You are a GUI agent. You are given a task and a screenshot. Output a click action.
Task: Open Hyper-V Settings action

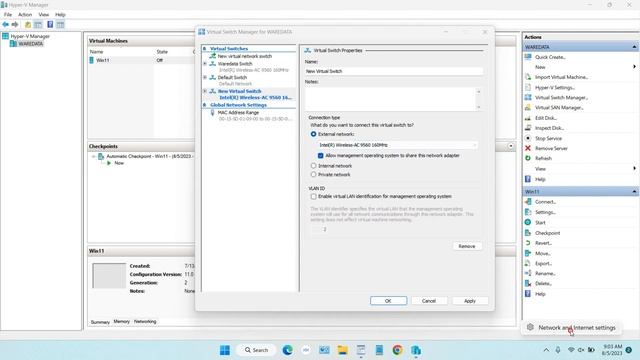(555, 87)
